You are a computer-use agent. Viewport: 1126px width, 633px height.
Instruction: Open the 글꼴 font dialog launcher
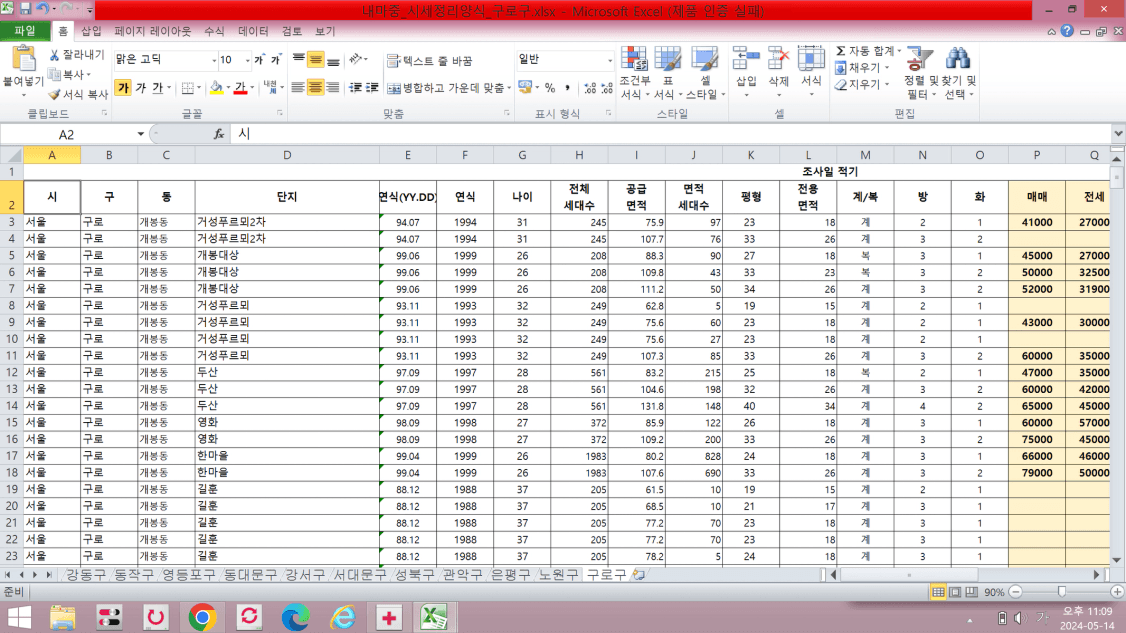pyautogui.click(x=279, y=114)
